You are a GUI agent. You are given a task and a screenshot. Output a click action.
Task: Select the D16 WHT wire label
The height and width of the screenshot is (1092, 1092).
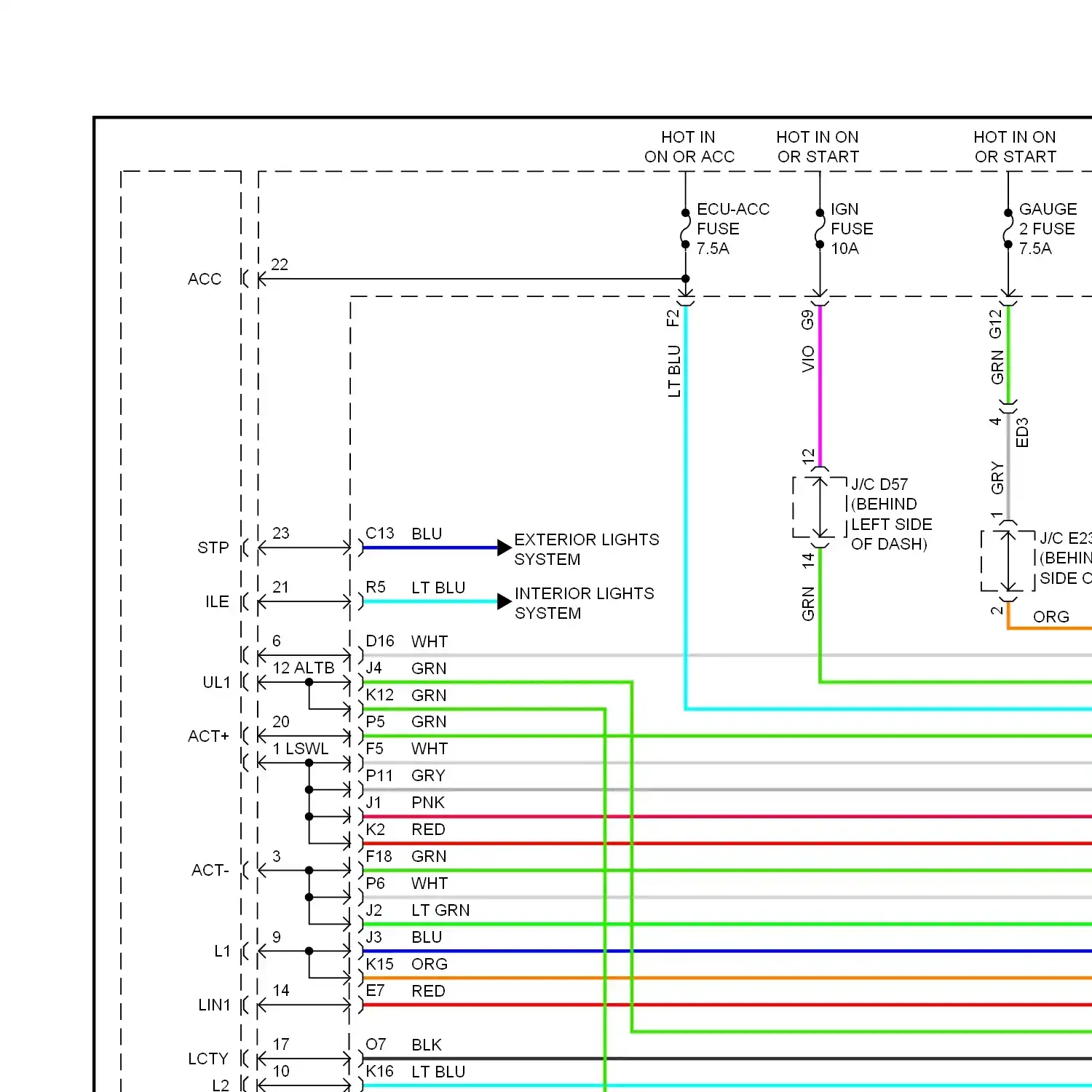[x=406, y=641]
